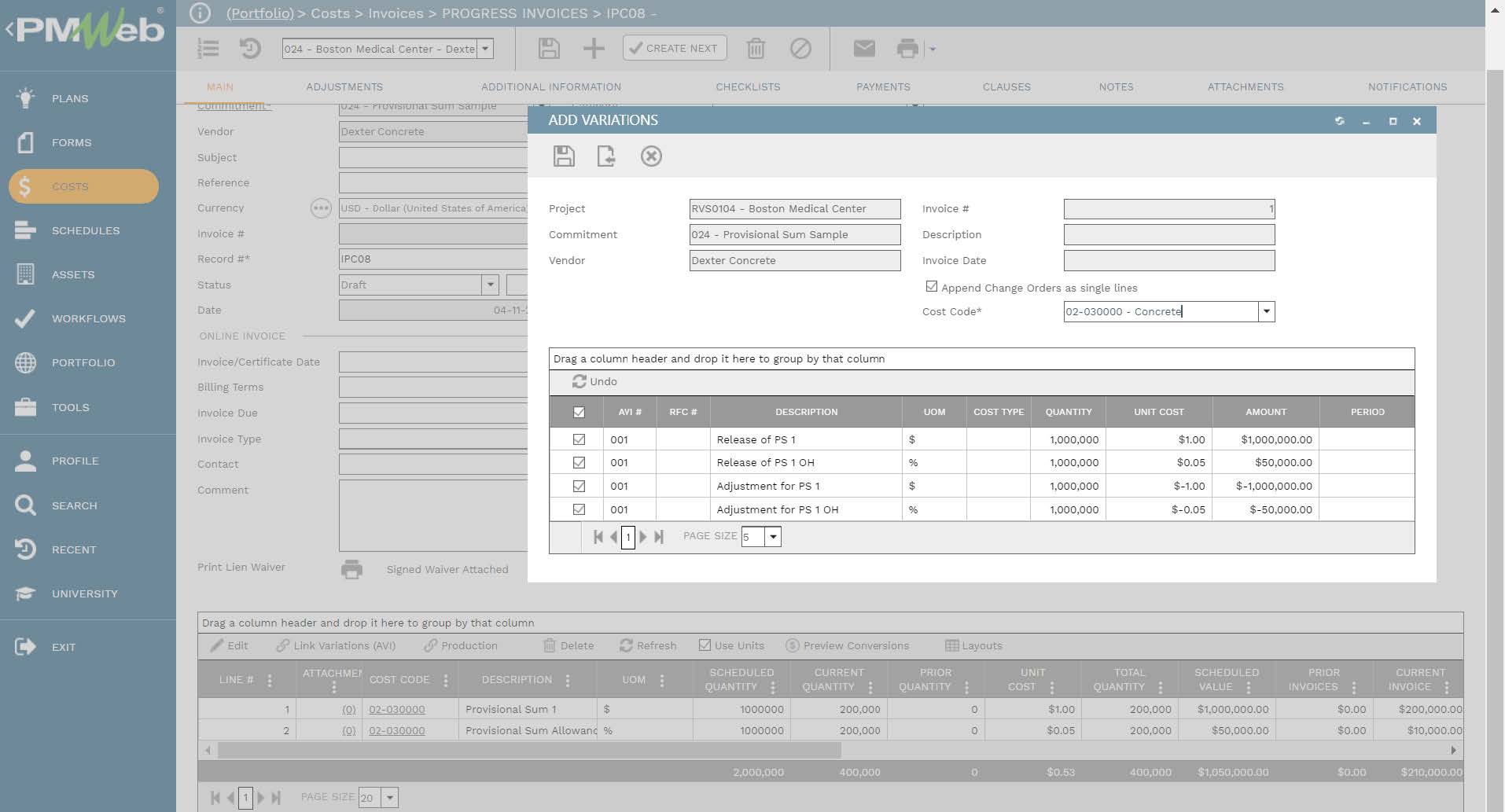Switch to the Checklists tab
This screenshot has height=812, width=1505.
click(748, 87)
